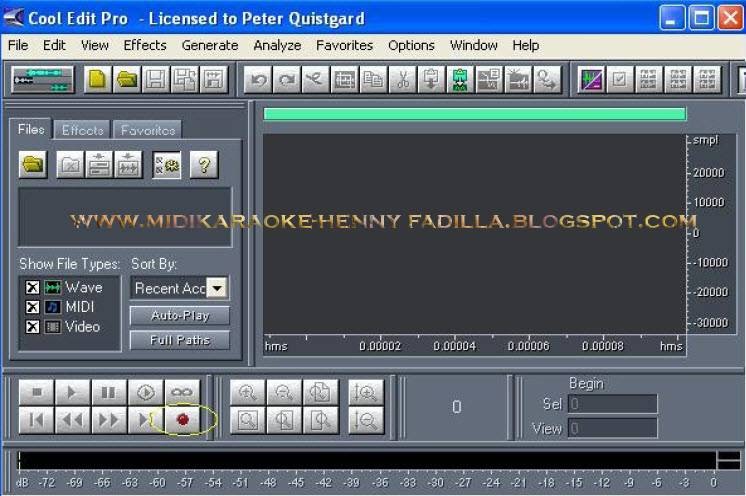Viewport: 746px width, 496px height.
Task: Open the Edit menu
Action: [54, 45]
